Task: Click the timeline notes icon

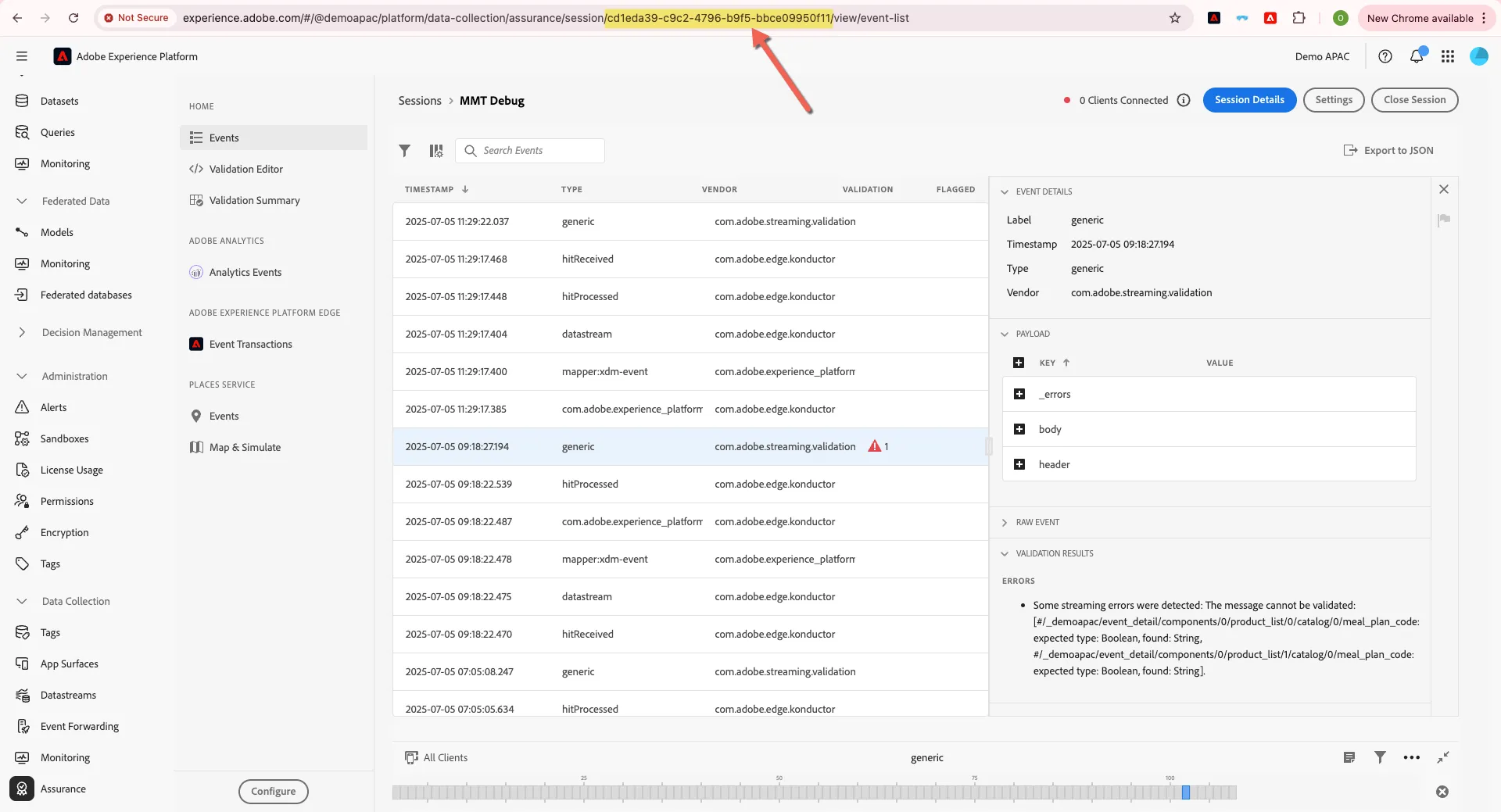Action: (x=1349, y=757)
